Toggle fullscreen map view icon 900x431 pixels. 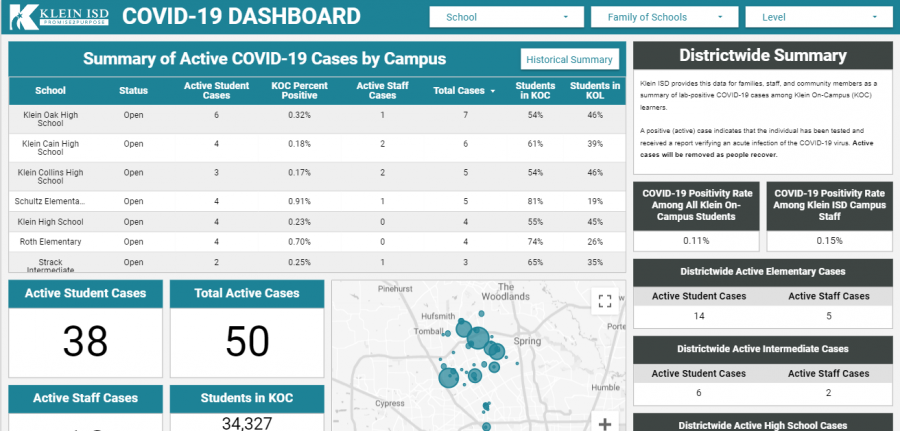(604, 301)
